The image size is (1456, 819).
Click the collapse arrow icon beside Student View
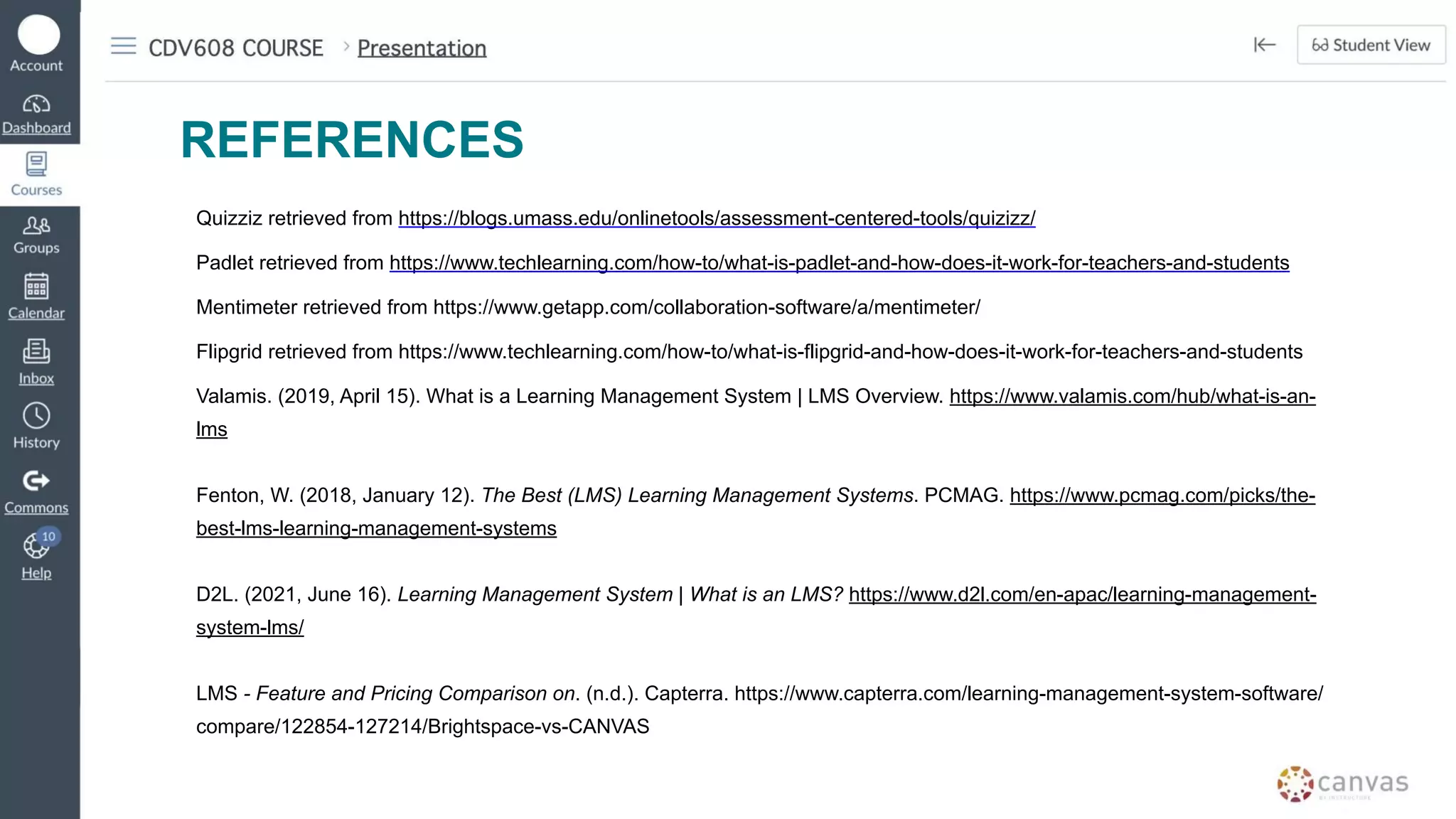[1265, 45]
